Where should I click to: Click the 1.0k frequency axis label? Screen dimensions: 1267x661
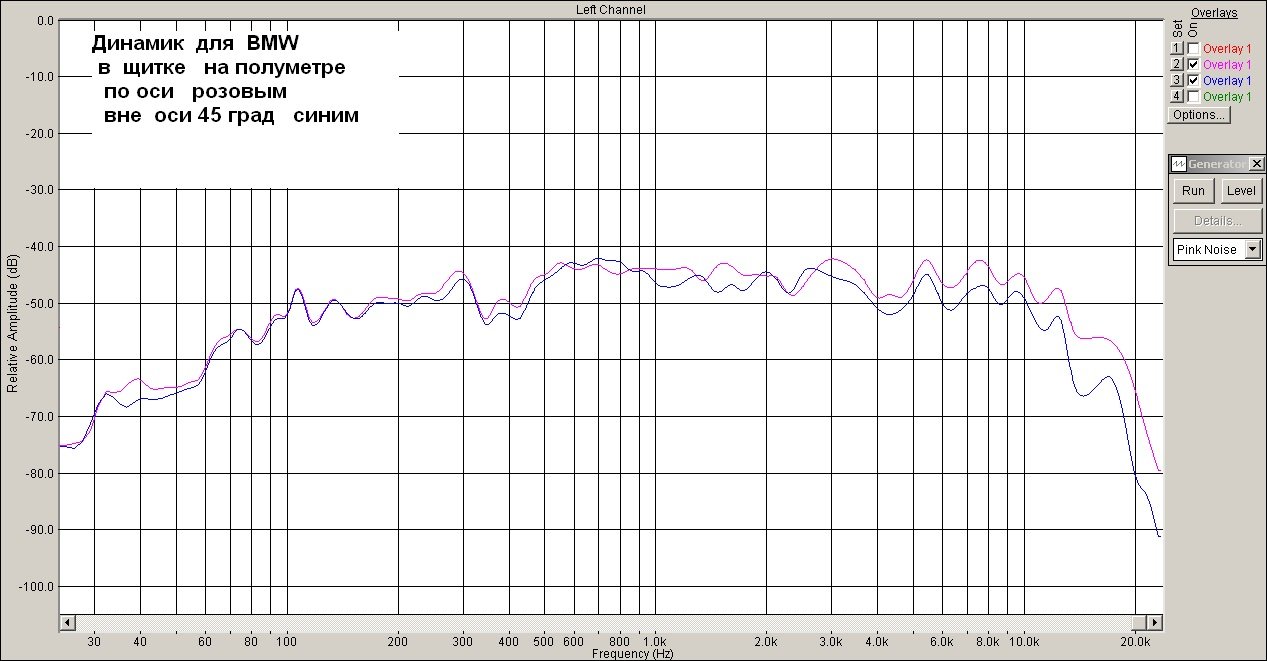tap(654, 641)
